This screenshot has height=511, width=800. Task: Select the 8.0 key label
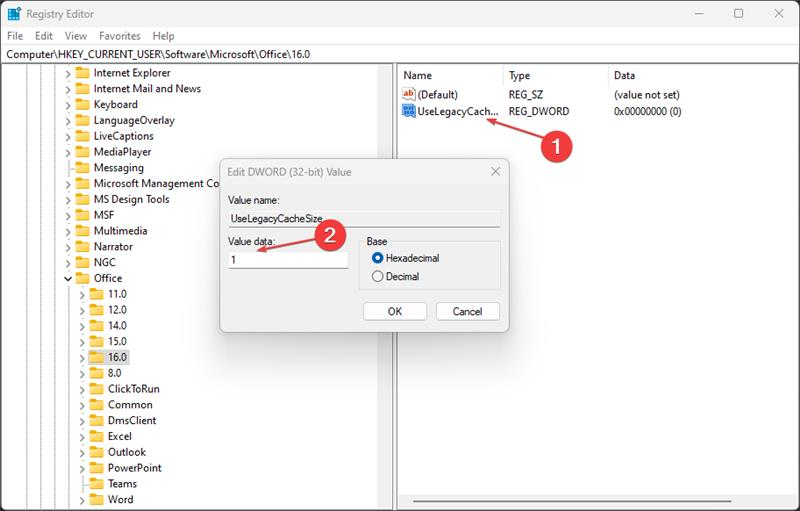[115, 373]
